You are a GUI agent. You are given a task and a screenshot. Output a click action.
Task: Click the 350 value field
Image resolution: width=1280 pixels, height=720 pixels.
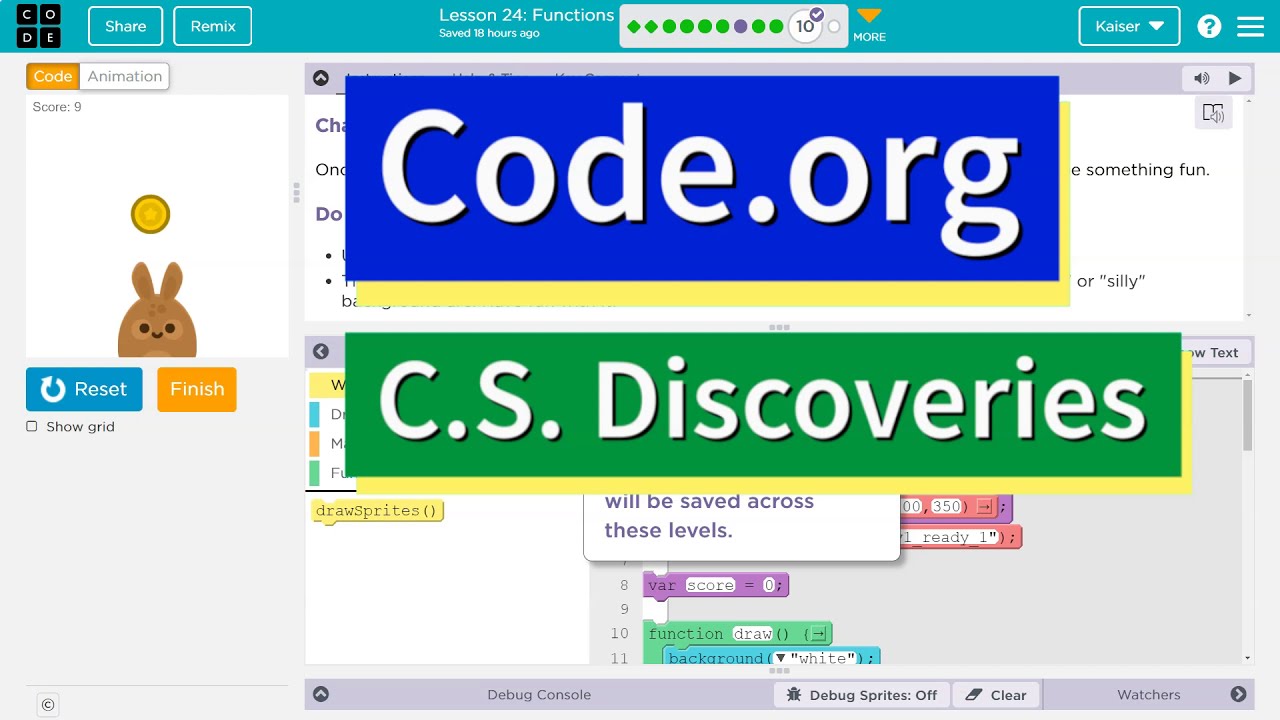[x=946, y=507]
